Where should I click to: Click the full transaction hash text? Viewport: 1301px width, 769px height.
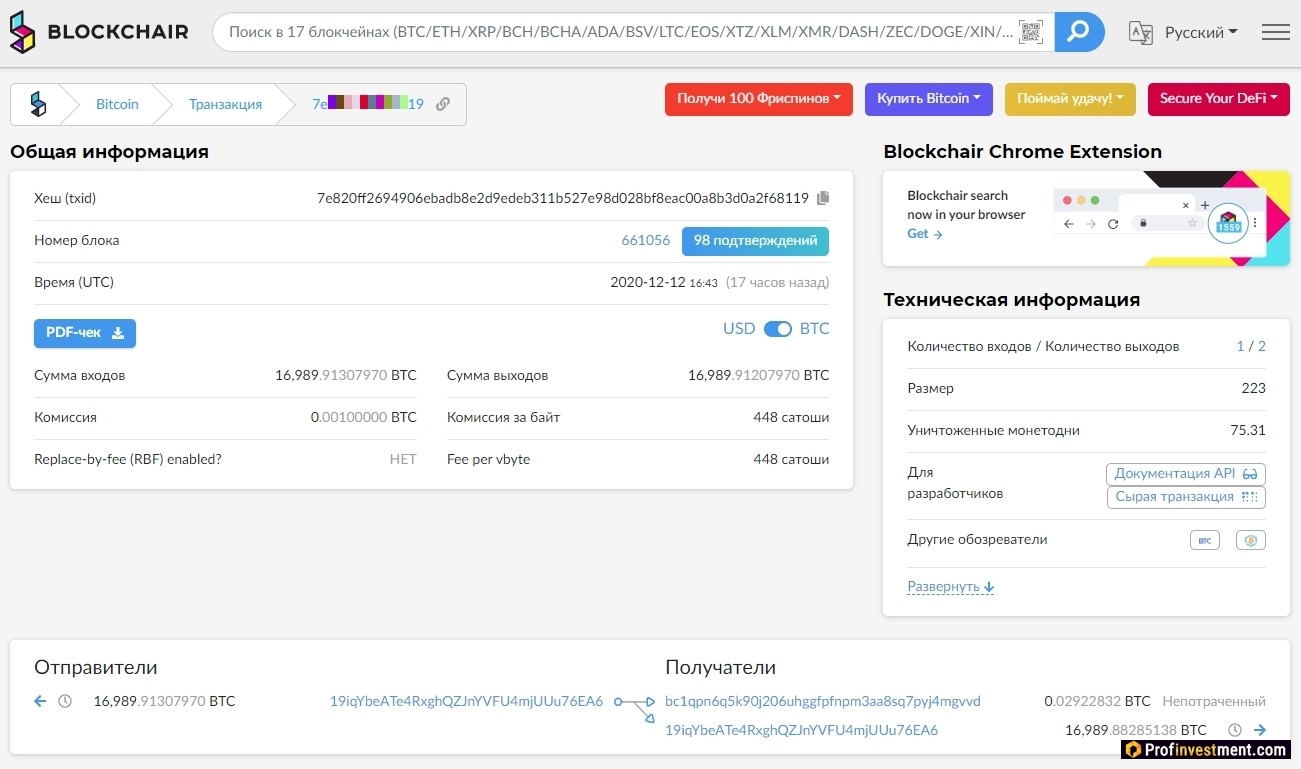(x=563, y=198)
